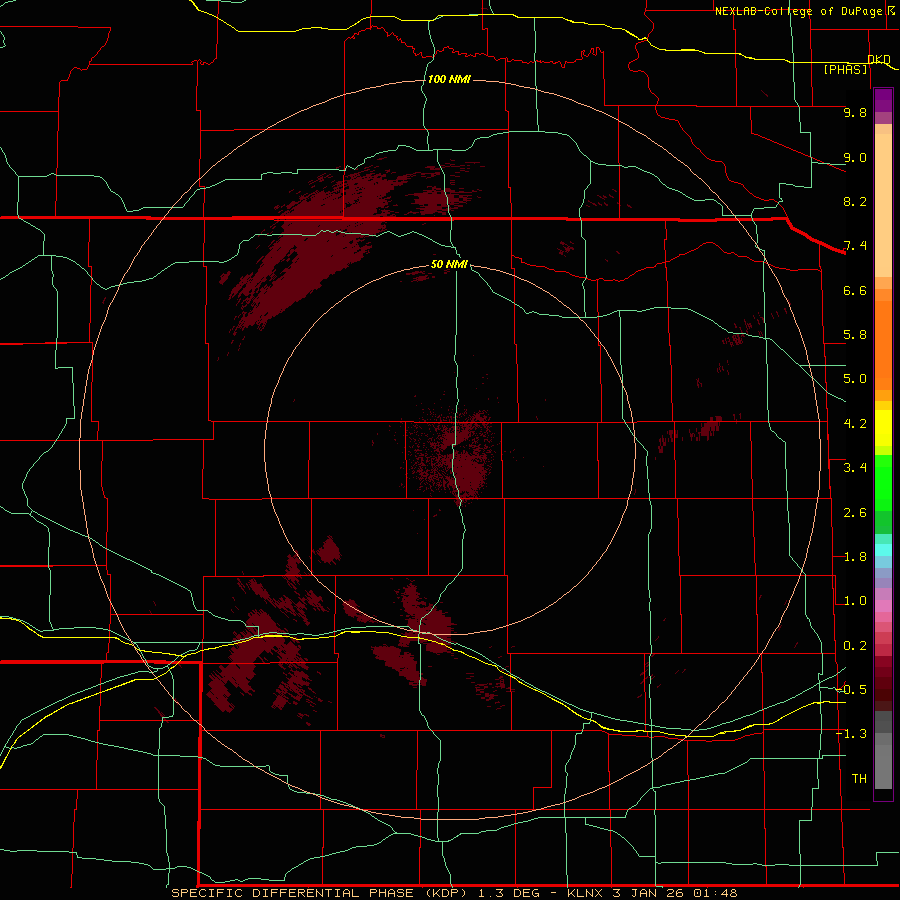Screen dimensions: 900x900
Task: Click the -0.5 scale value
Action: (x=851, y=689)
